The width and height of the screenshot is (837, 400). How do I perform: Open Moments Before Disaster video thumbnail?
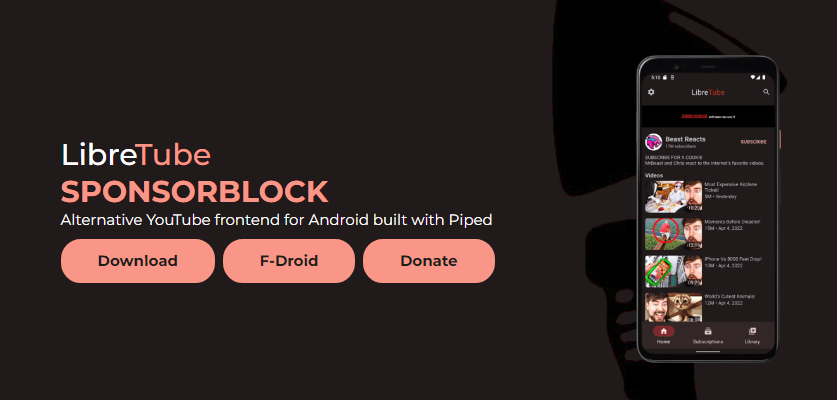pyautogui.click(x=673, y=234)
